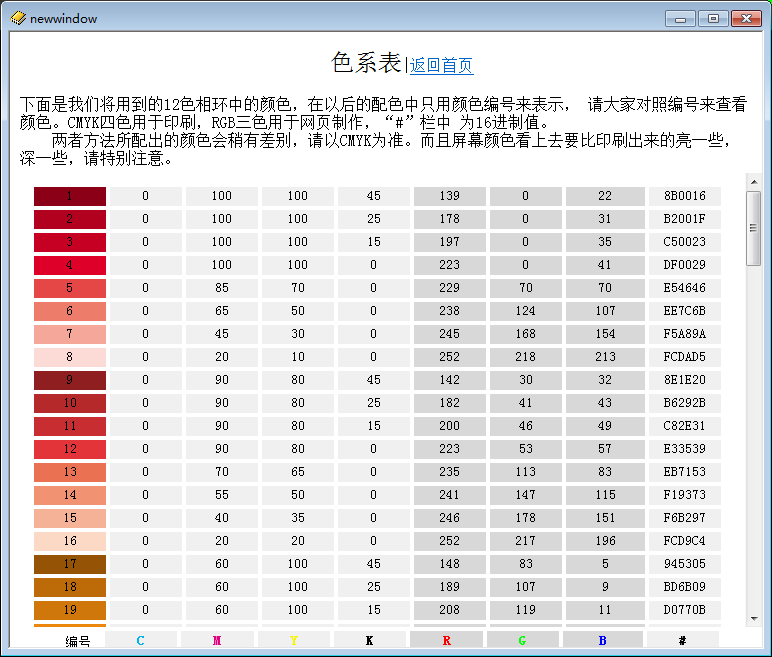Click the hex code DF0029 cell
This screenshot has height=657, width=772.
684,265
